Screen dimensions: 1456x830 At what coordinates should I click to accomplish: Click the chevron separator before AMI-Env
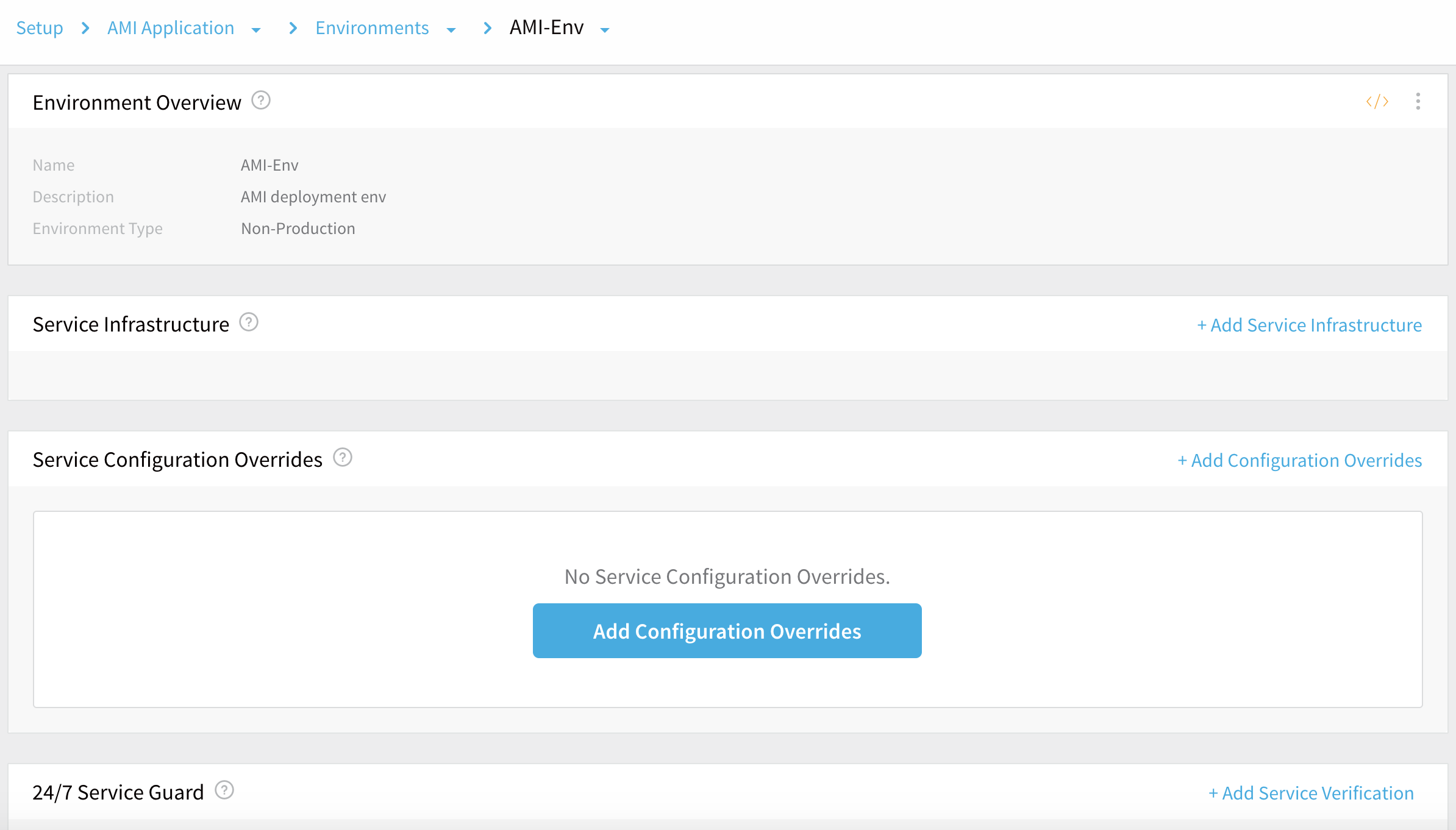click(x=487, y=28)
